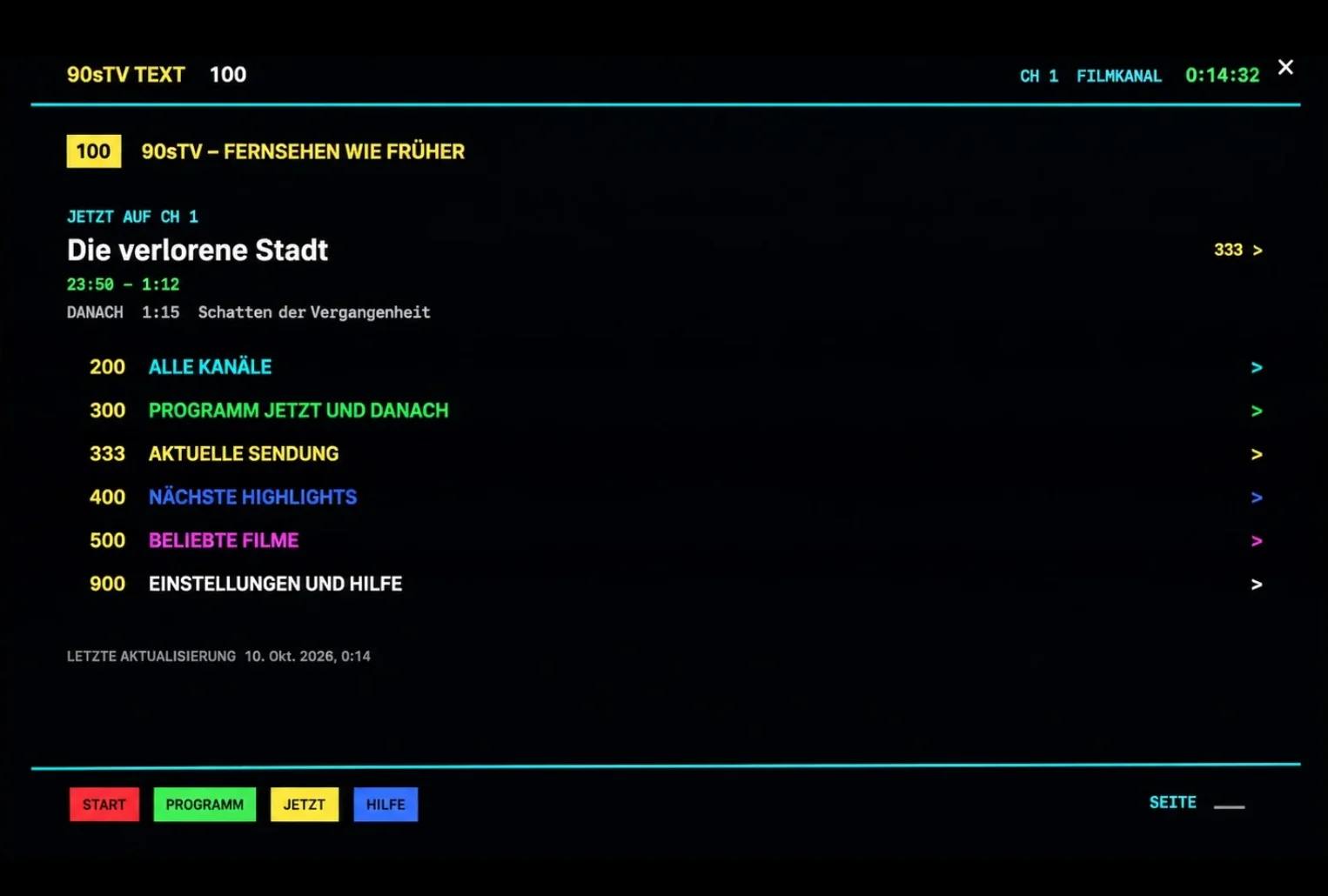
Task: Click the page number 900
Action: click(107, 585)
